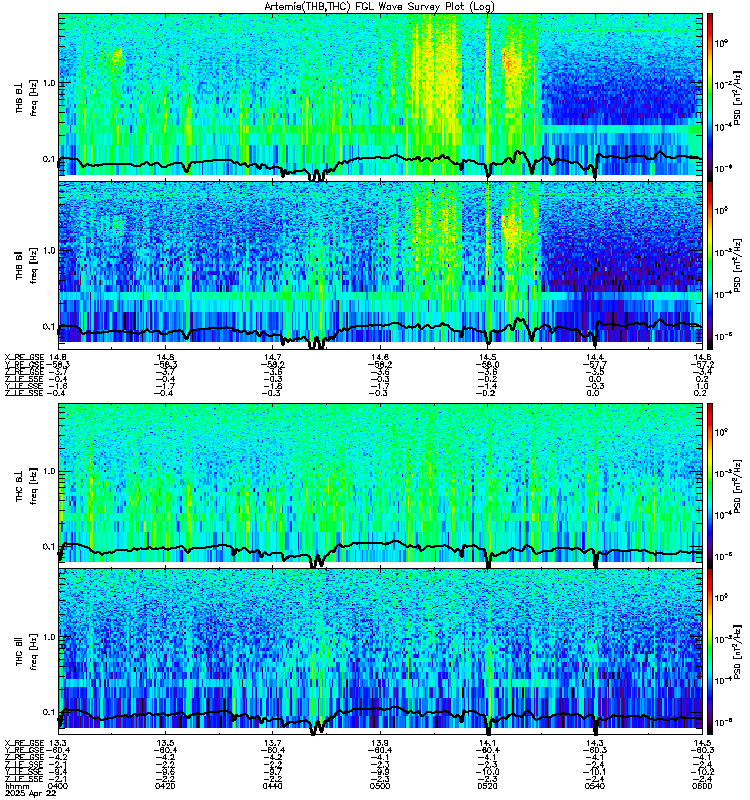
Task: Click the color bar beside the THC B-parallel panel
Action: [710, 652]
